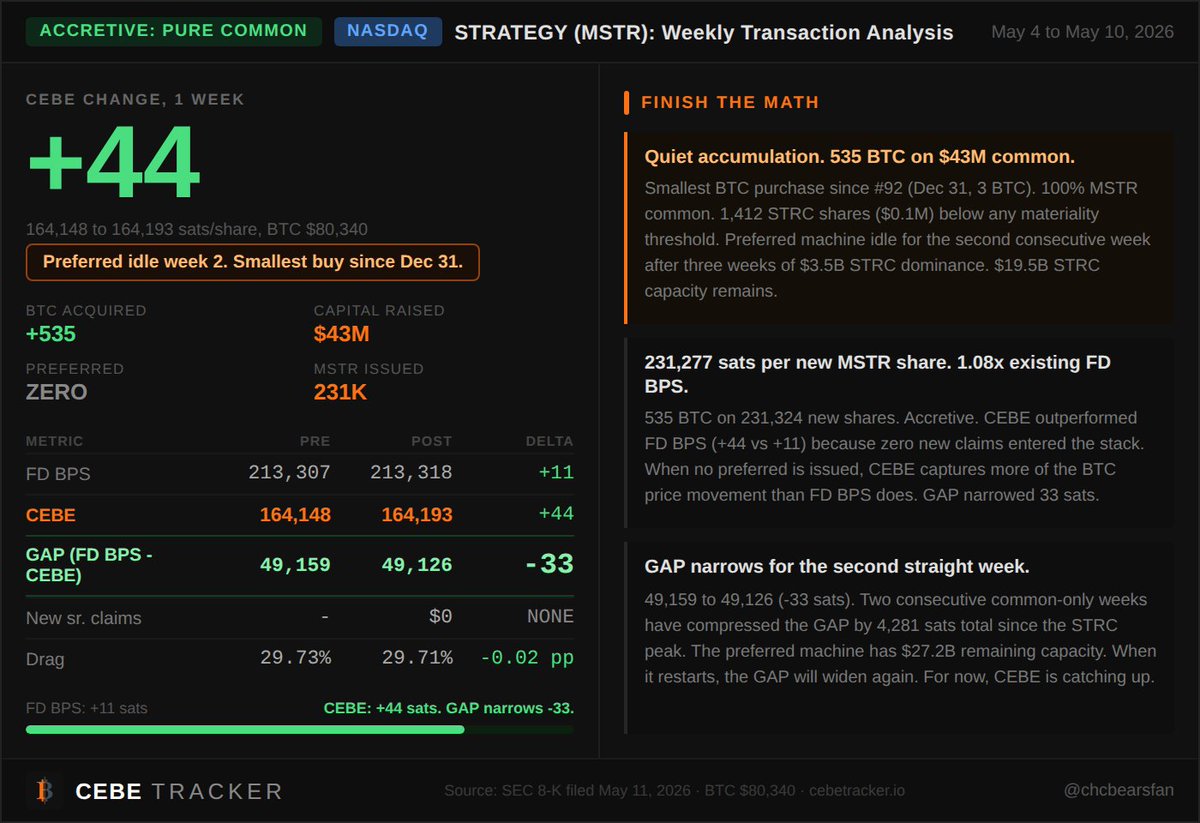Select the Preferred idle week 2 banner
The image size is (1200, 823).
point(252,263)
